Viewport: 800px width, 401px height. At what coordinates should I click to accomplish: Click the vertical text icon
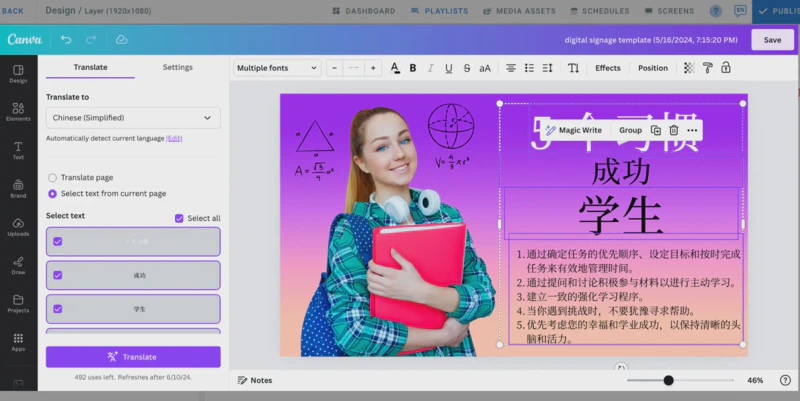click(x=573, y=68)
